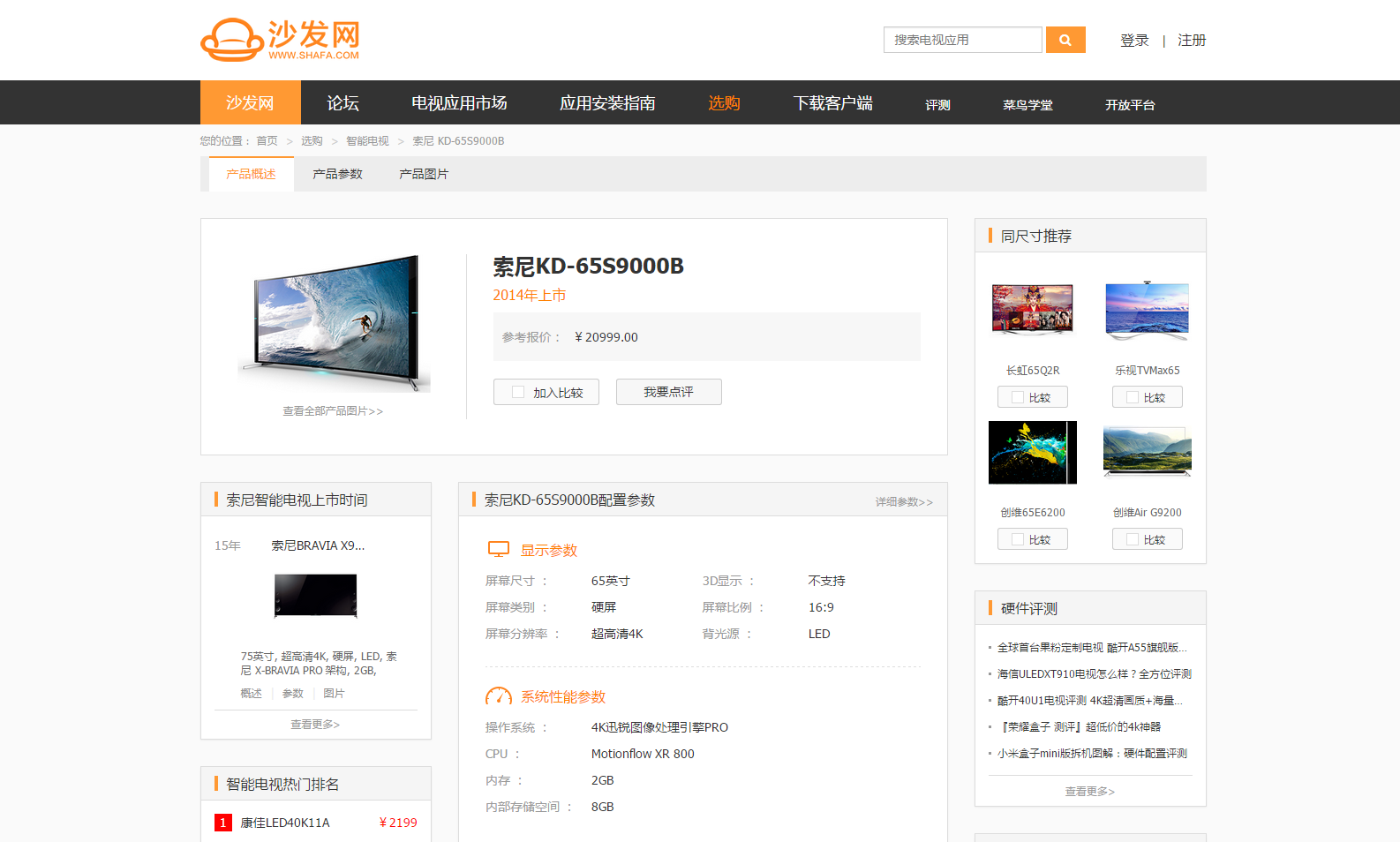Image resolution: width=1400 pixels, height=842 pixels.
Task: Open 康佳LED40K11A ranking entry
Action: pyautogui.click(x=285, y=823)
